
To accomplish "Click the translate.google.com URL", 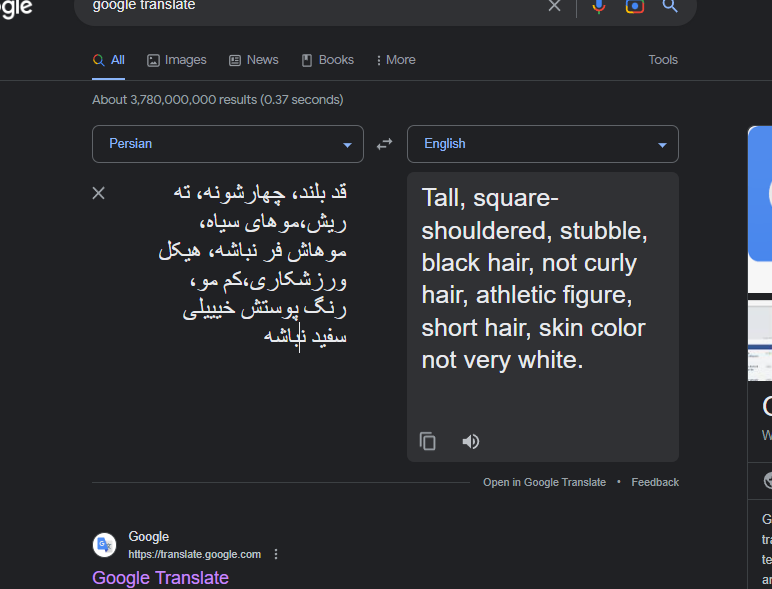I will [x=194, y=555].
